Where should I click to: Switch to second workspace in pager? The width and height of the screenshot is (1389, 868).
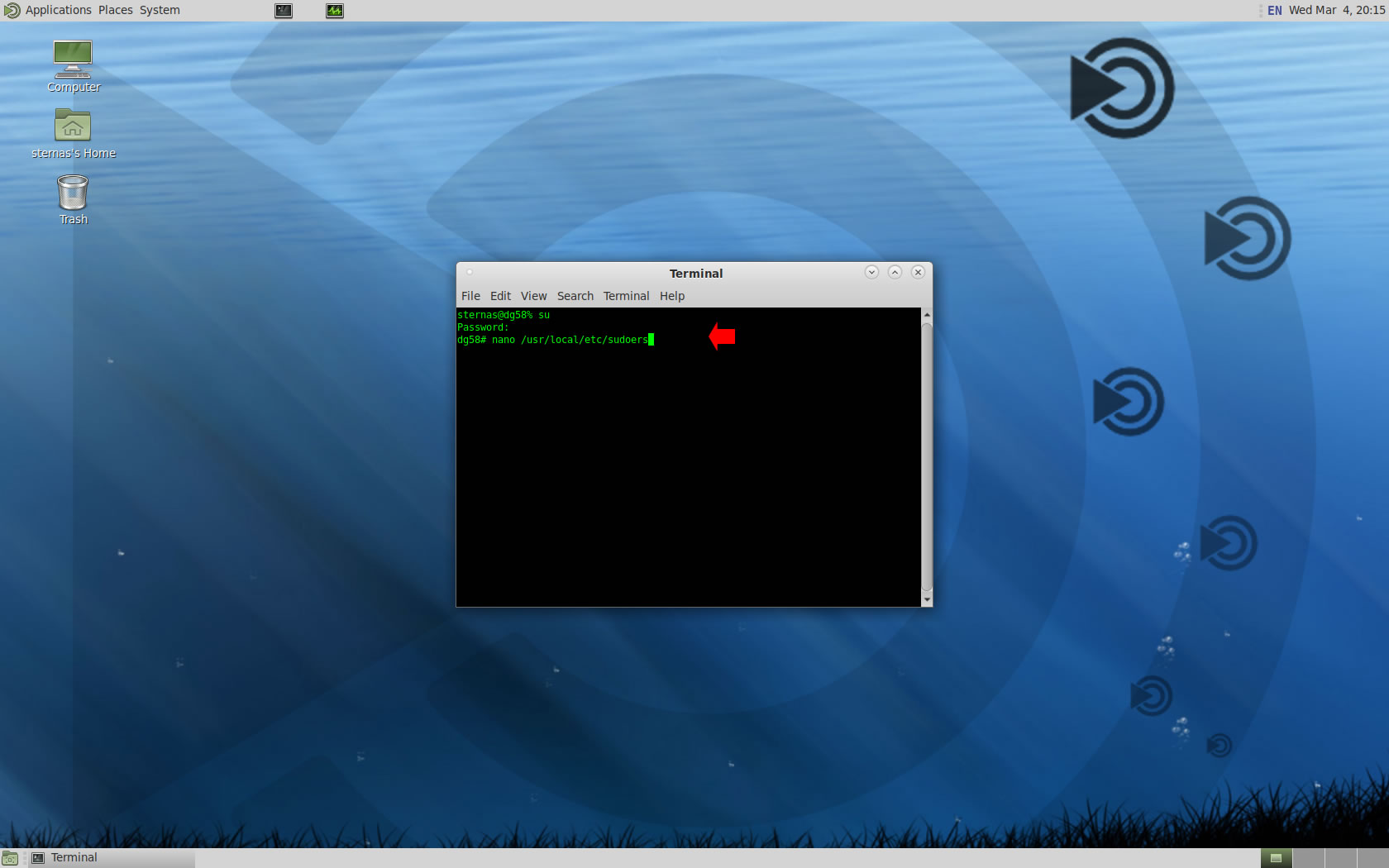tap(1309, 858)
